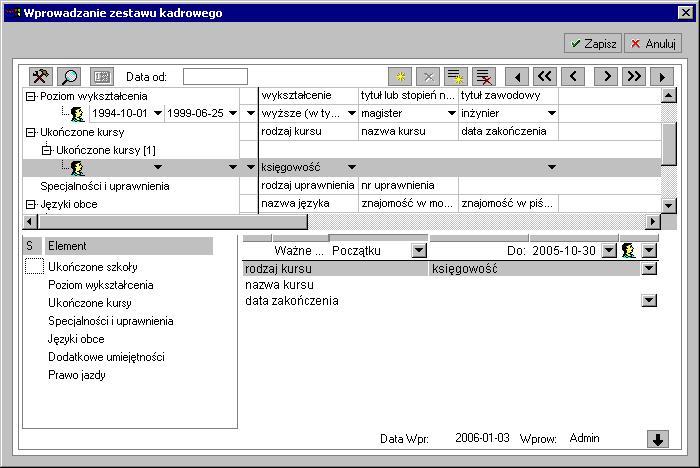The height and width of the screenshot is (468, 700).
Task: Click the S column header
Action: (32, 246)
